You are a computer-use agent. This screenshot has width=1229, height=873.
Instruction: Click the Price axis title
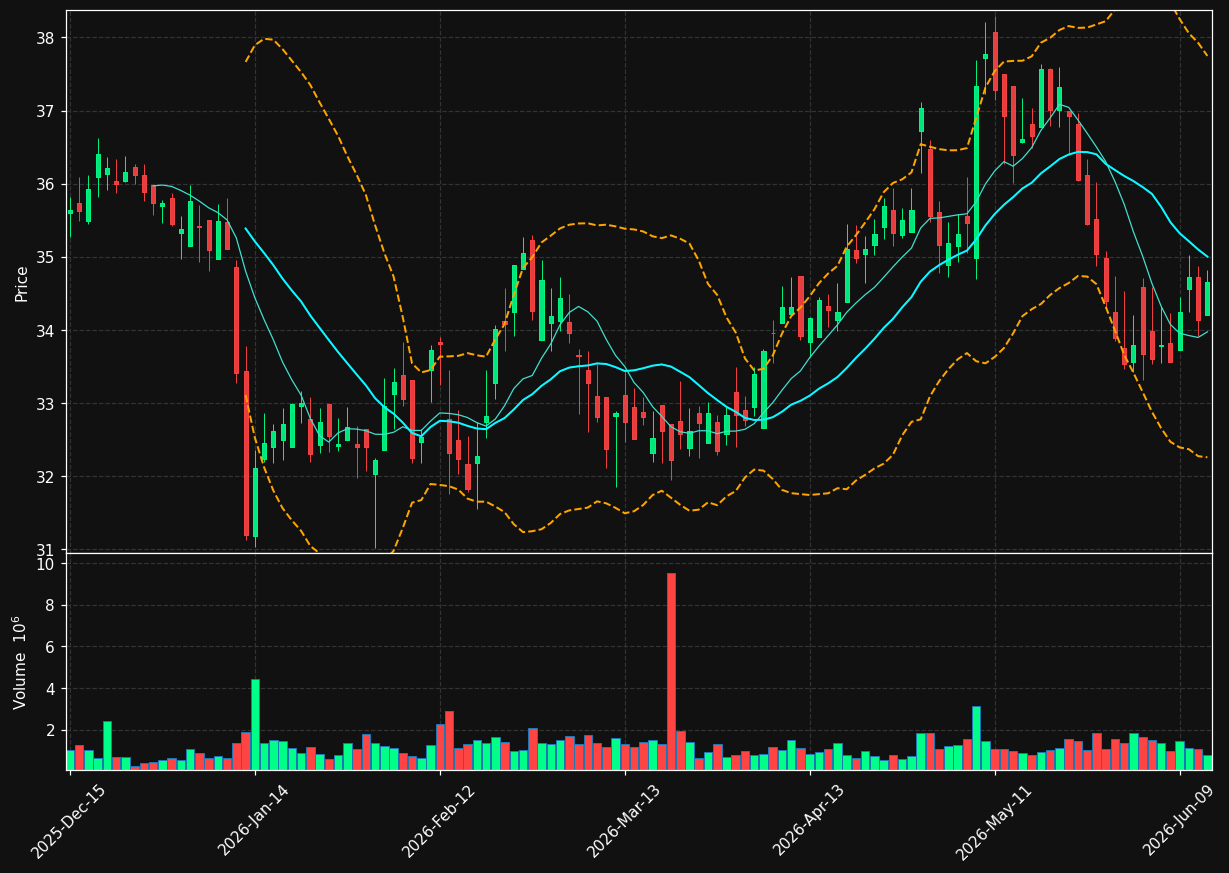[x=21, y=283]
